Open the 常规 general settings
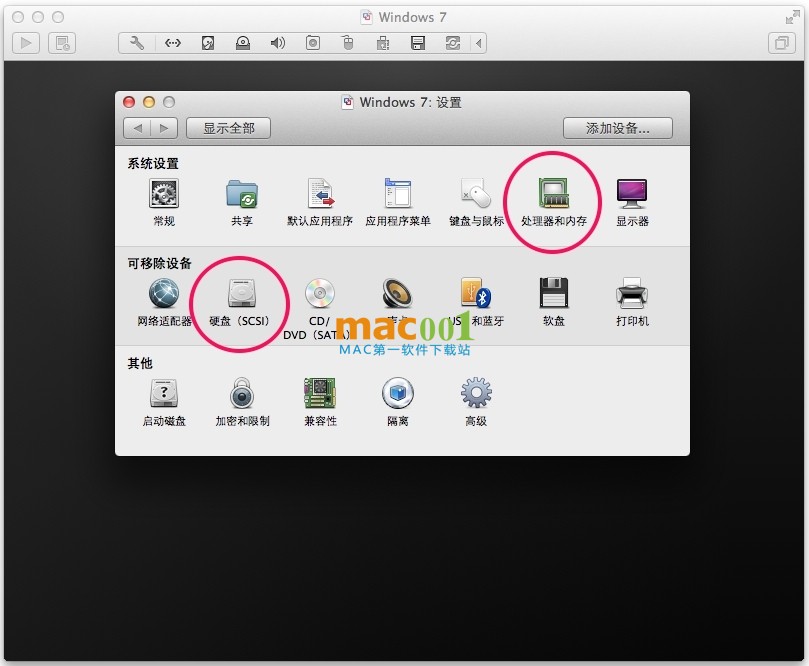The image size is (809, 666). 164,203
